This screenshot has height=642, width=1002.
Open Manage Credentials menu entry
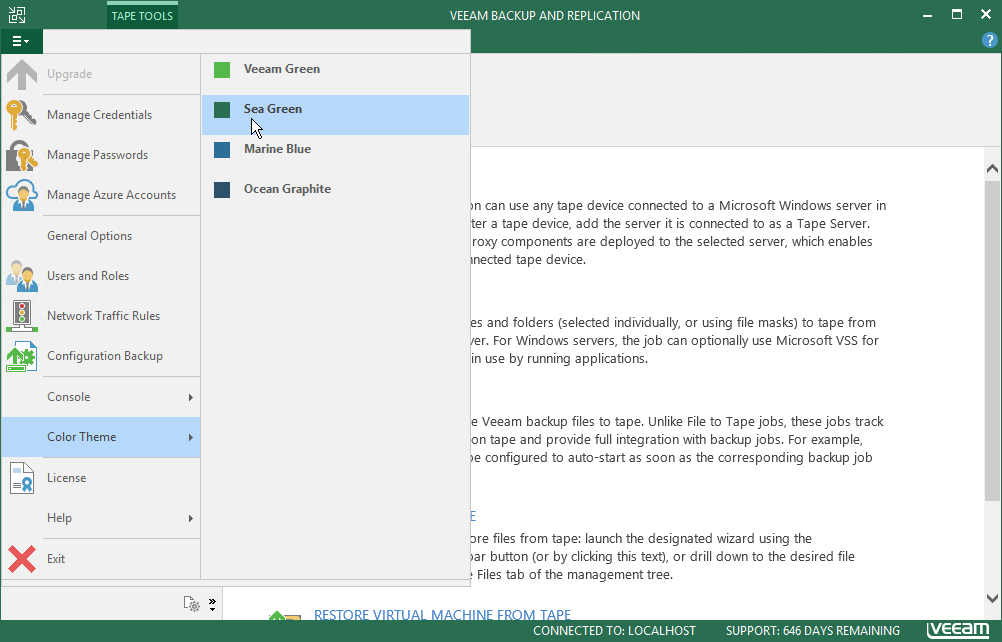coord(101,115)
